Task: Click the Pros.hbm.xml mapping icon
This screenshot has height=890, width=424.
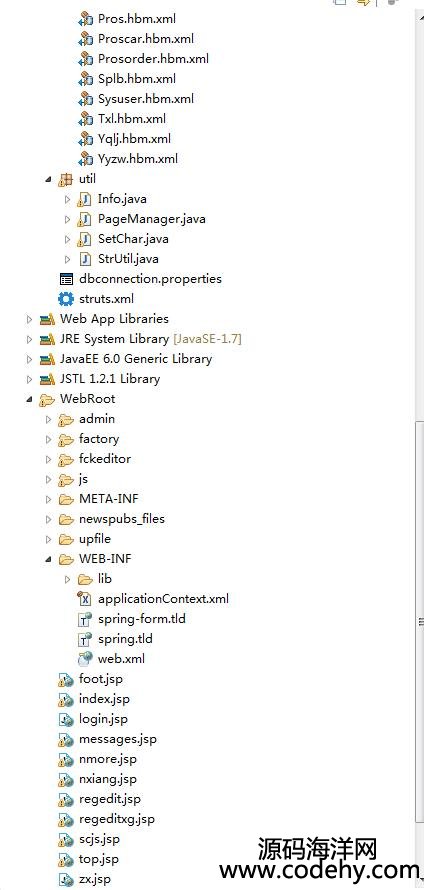Action: 85,19
